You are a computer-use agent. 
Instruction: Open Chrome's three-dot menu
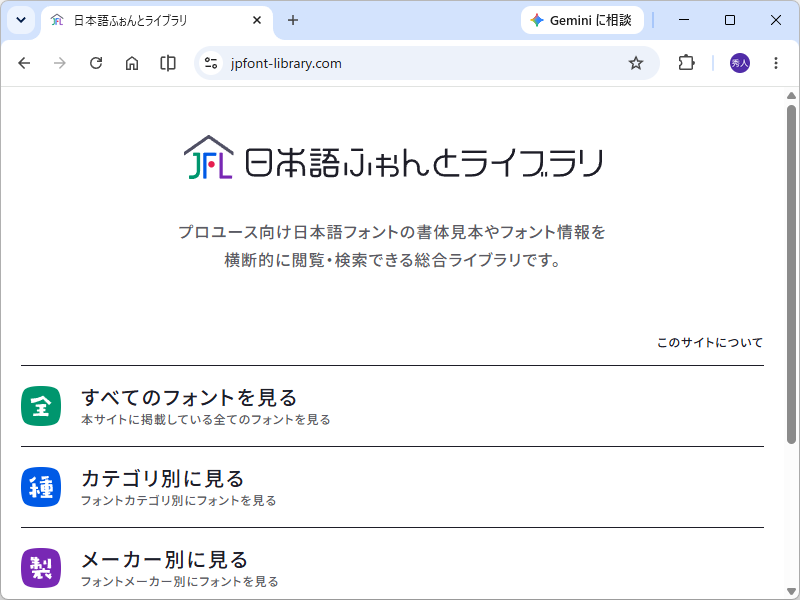(776, 63)
